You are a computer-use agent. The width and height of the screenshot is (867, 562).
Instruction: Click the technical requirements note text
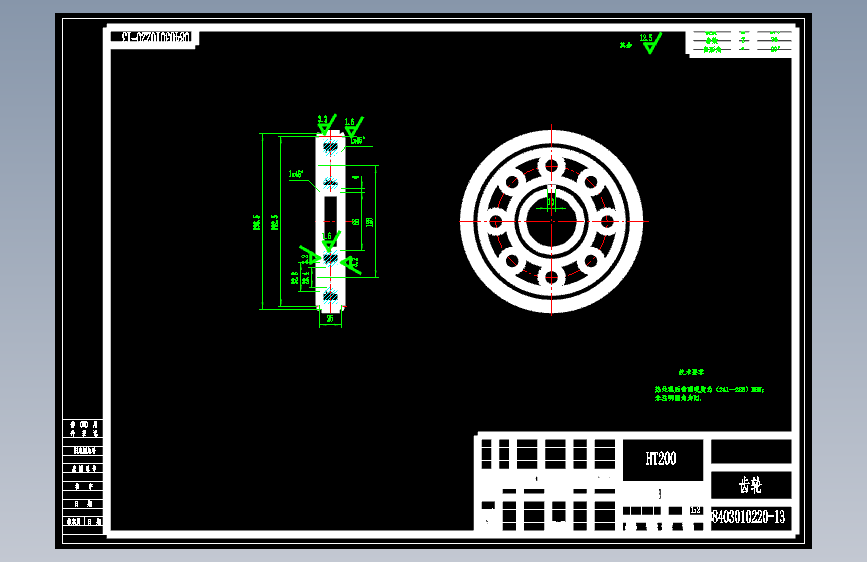709,393
